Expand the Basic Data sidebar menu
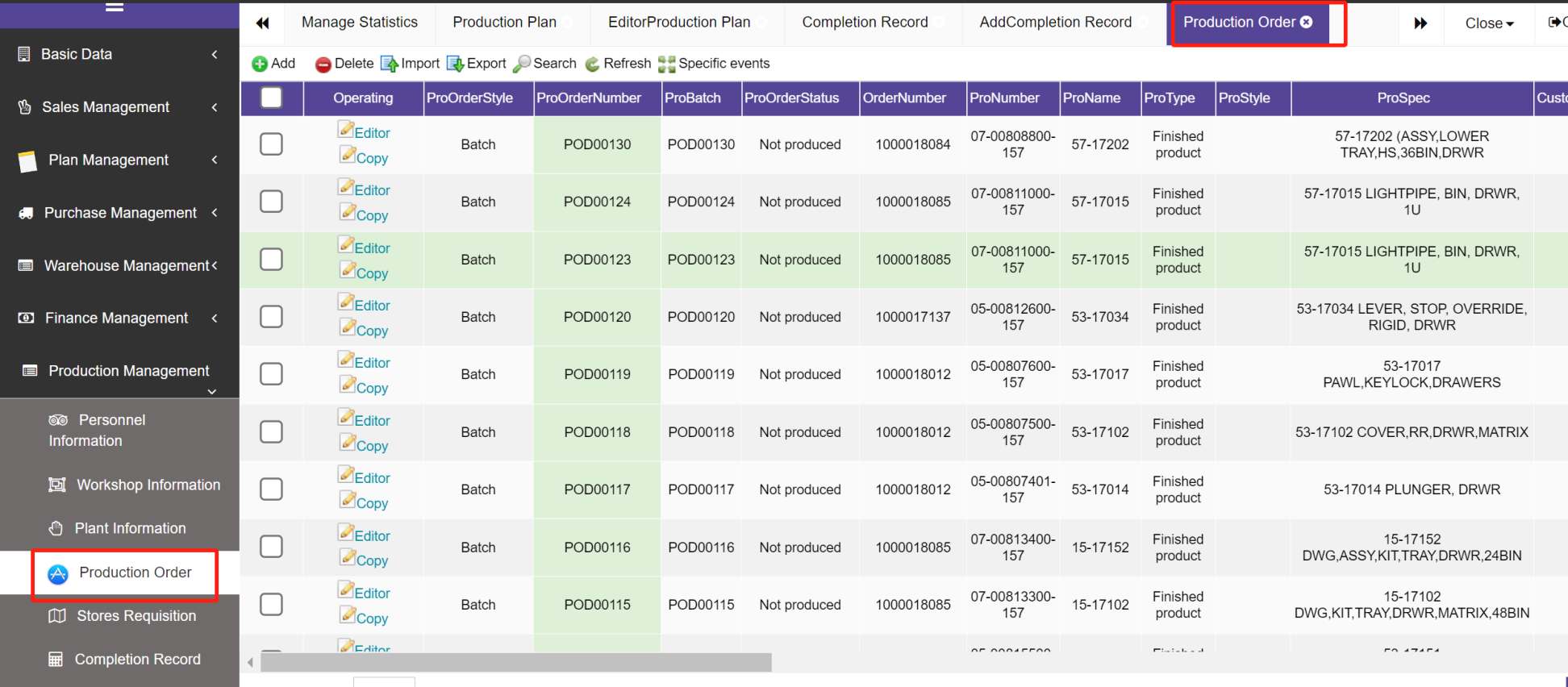Image resolution: width=1568 pixels, height=687 pixels. pos(119,54)
